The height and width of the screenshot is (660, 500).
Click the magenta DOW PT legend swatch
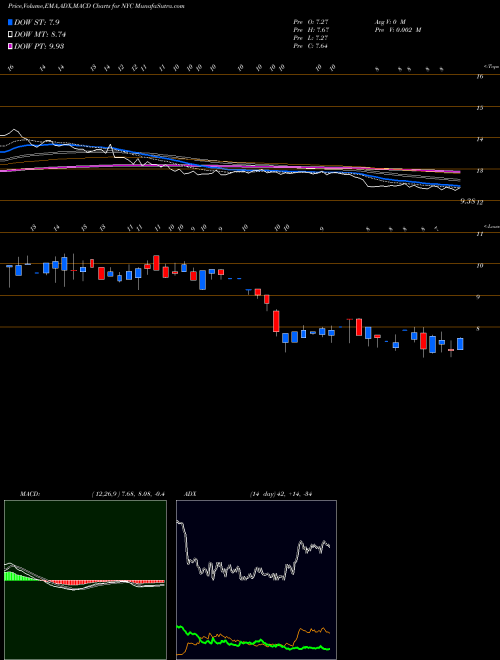click(x=11, y=46)
